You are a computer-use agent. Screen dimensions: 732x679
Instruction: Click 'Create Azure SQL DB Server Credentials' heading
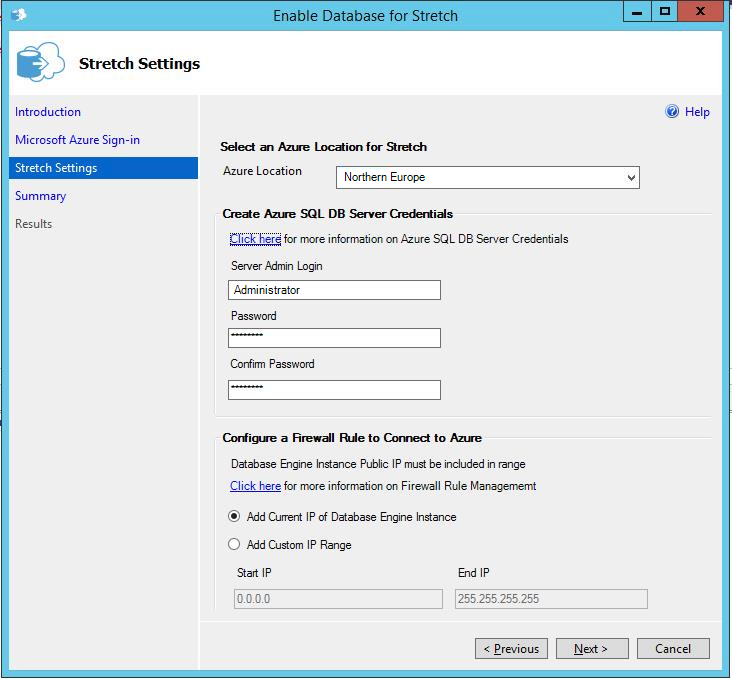pyautogui.click(x=338, y=214)
